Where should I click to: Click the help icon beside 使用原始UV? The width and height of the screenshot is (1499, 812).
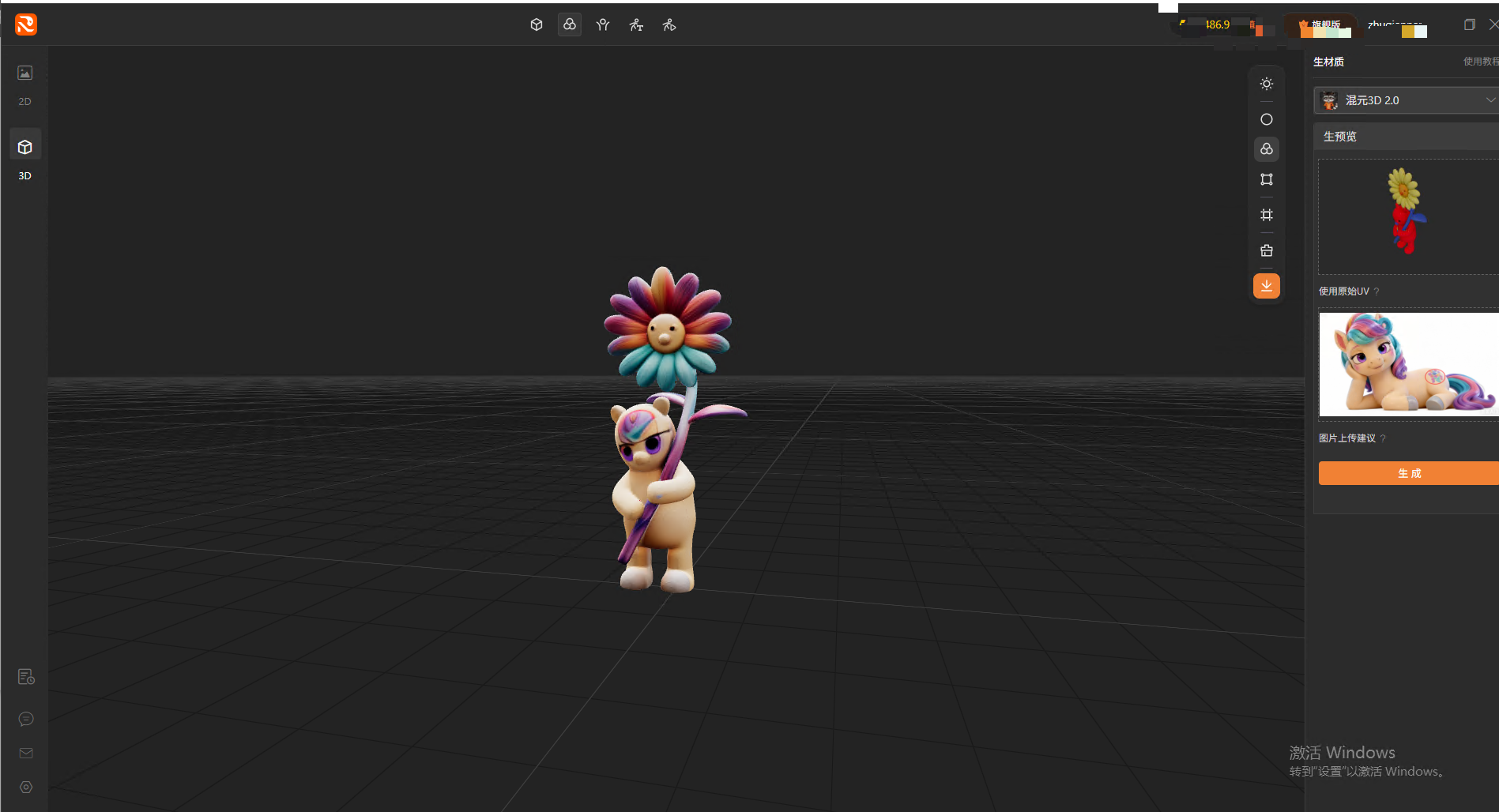[x=1377, y=291]
